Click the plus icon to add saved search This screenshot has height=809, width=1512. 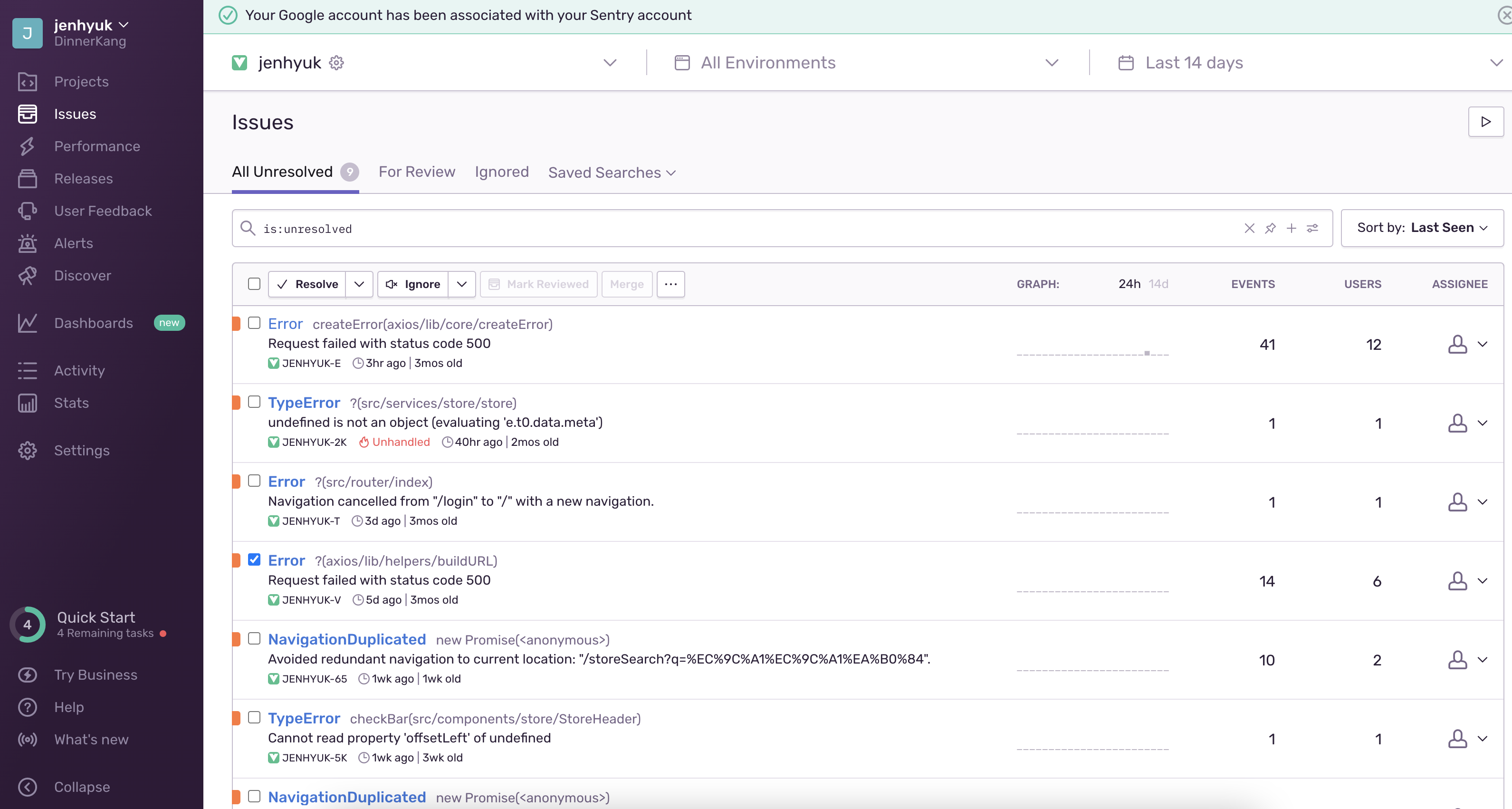pyautogui.click(x=1292, y=228)
